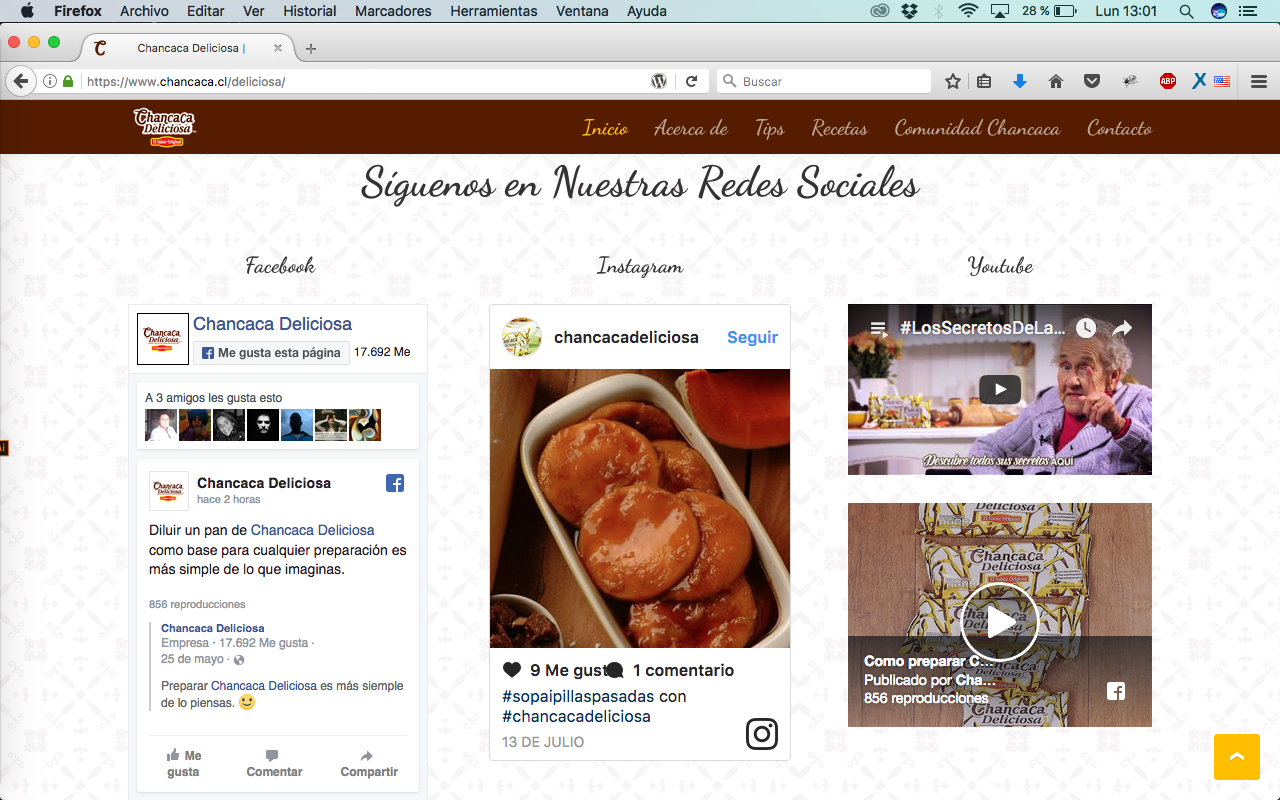Open the Tips nav link

[770, 128]
